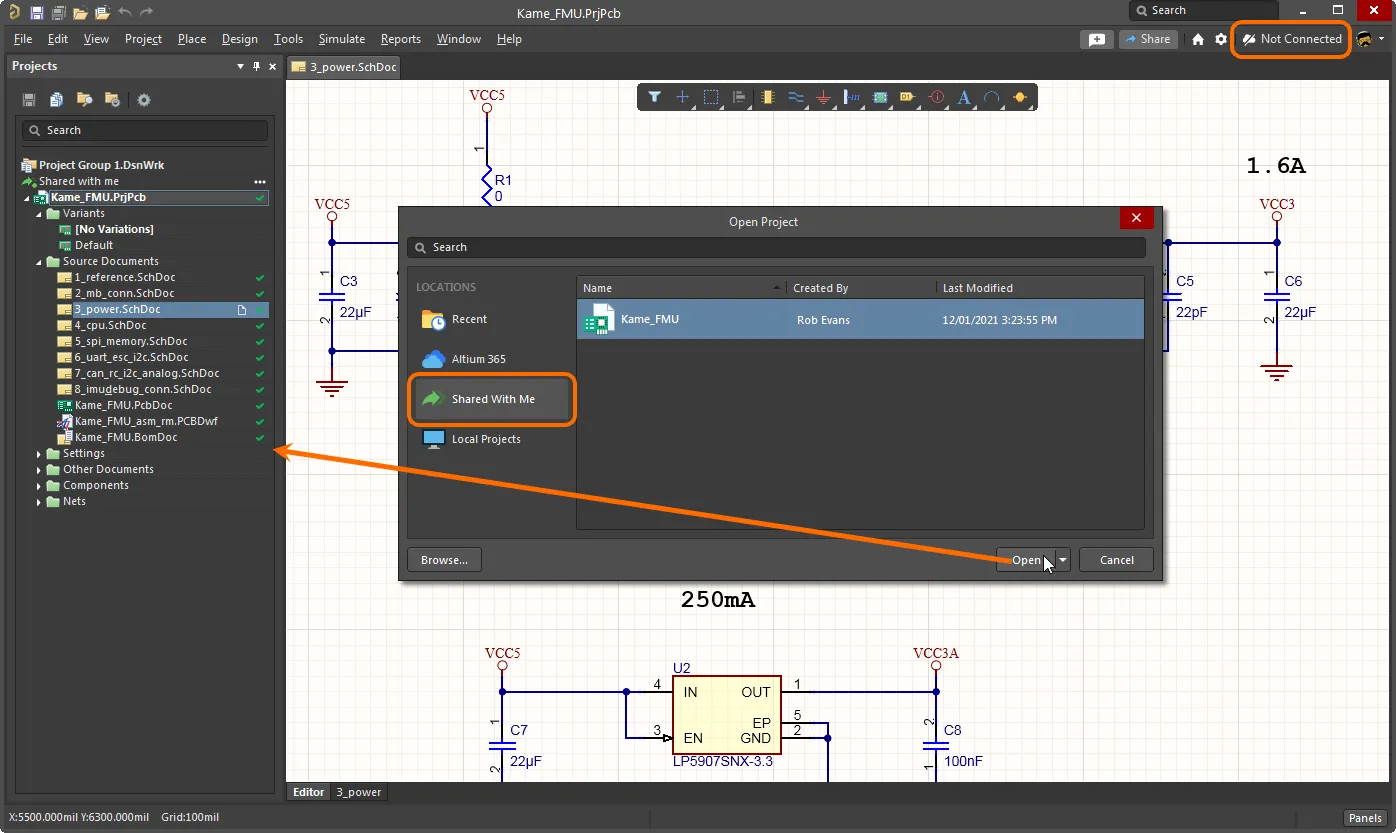The width and height of the screenshot is (1396, 833).
Task: Expand the Settings folder
Action: [39, 454]
